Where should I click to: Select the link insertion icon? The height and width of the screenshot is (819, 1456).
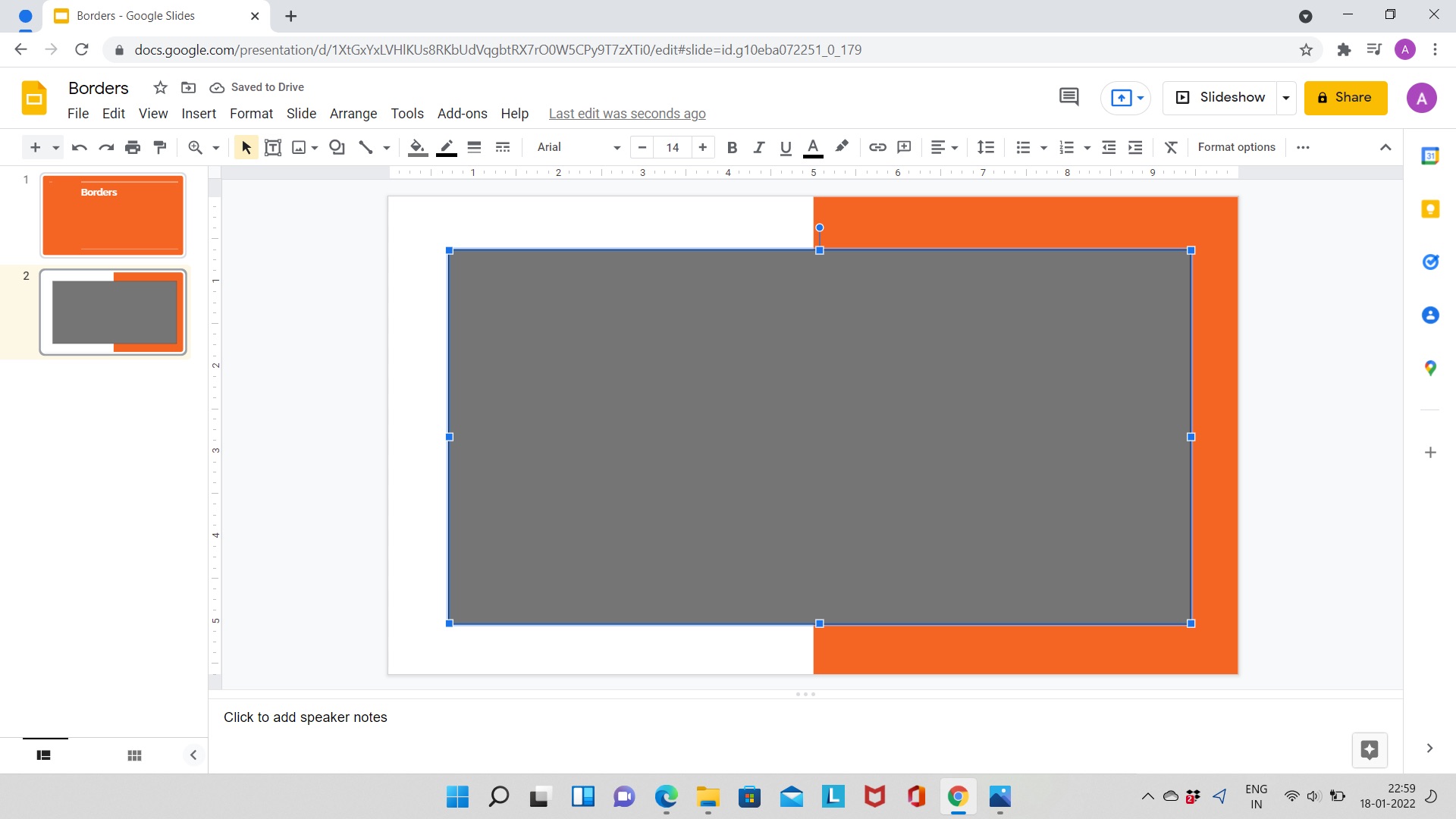(877, 147)
